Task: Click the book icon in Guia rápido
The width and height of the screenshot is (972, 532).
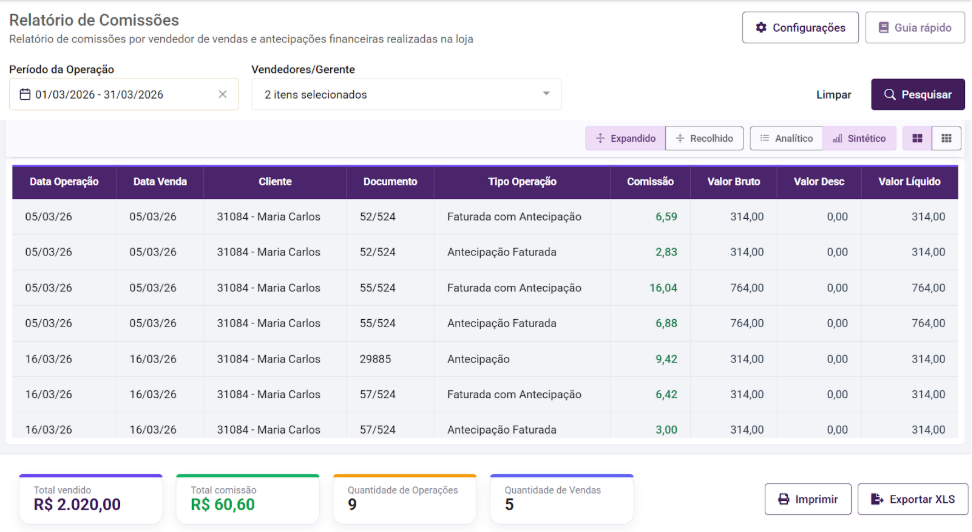Action: (883, 28)
